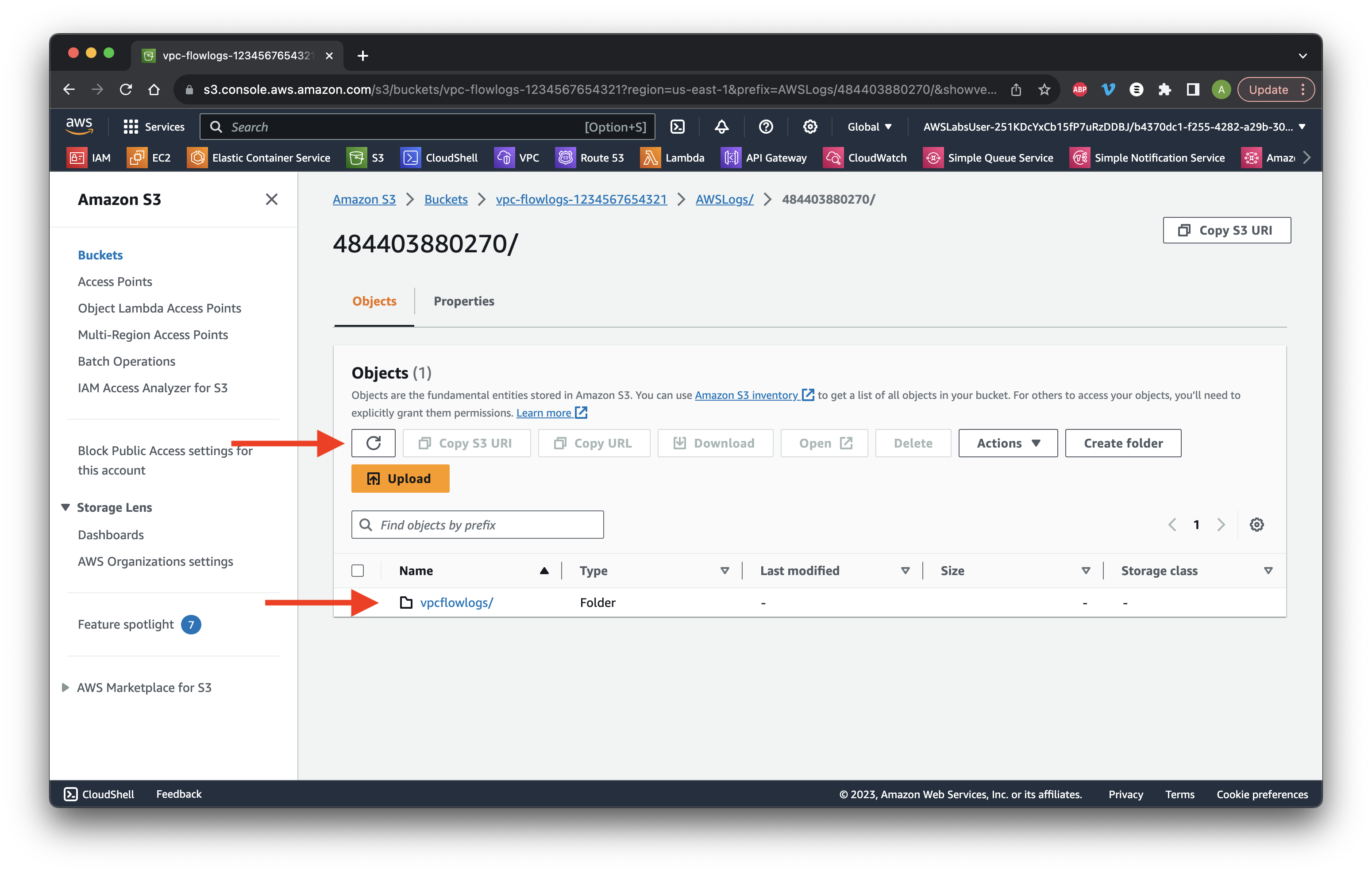Switch to the Properties tab

click(464, 301)
